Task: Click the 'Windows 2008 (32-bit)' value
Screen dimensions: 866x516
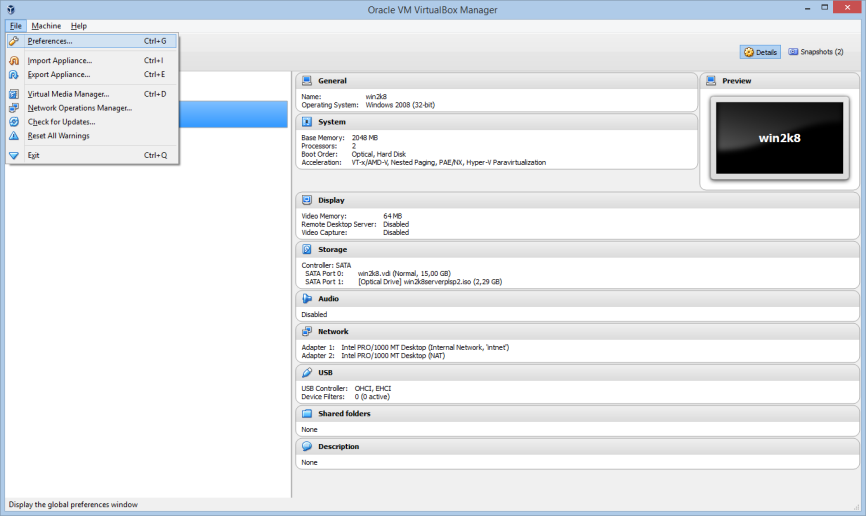Action: coord(400,105)
